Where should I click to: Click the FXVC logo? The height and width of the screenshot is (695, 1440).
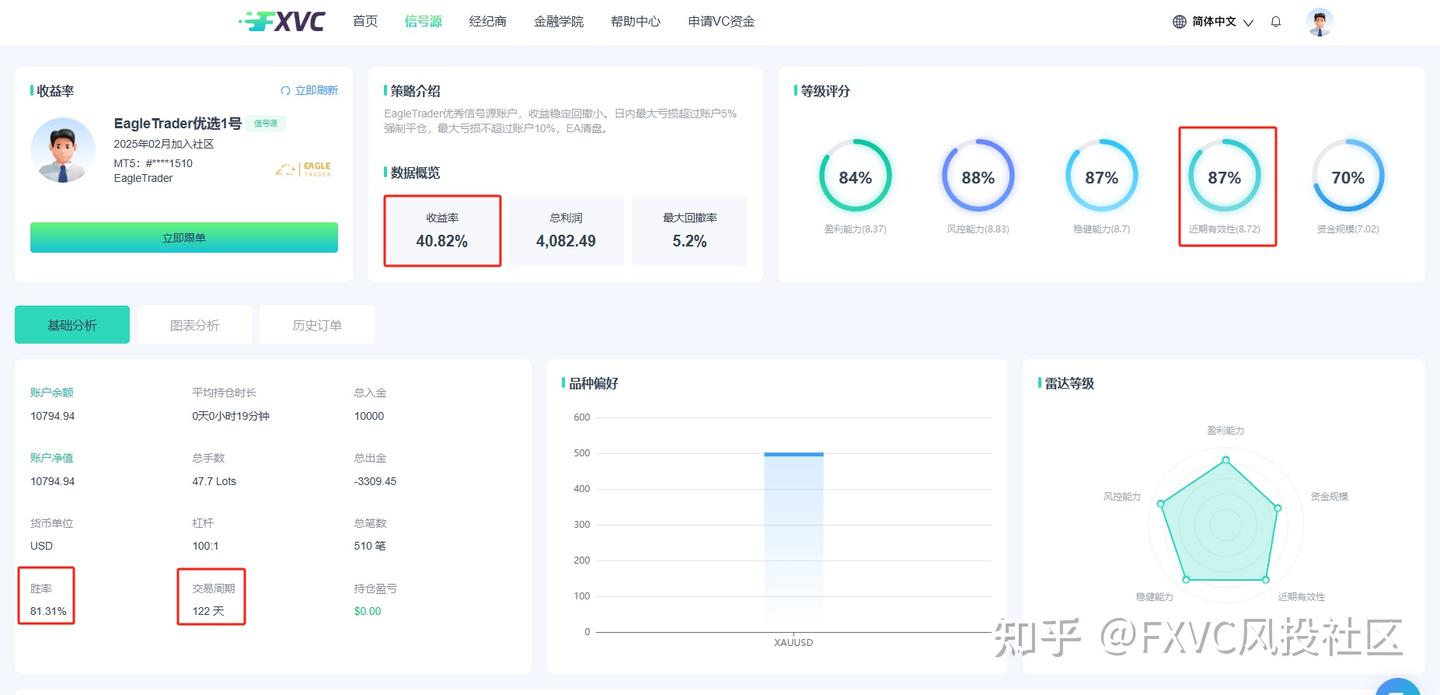click(283, 21)
